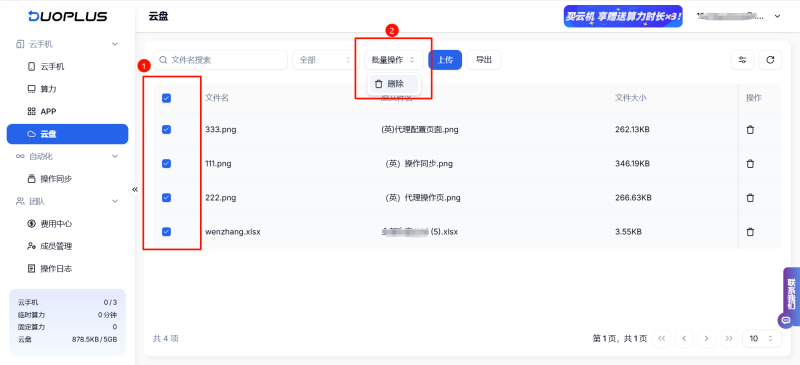
Task: Open the column filter settings icon
Action: [x=742, y=60]
